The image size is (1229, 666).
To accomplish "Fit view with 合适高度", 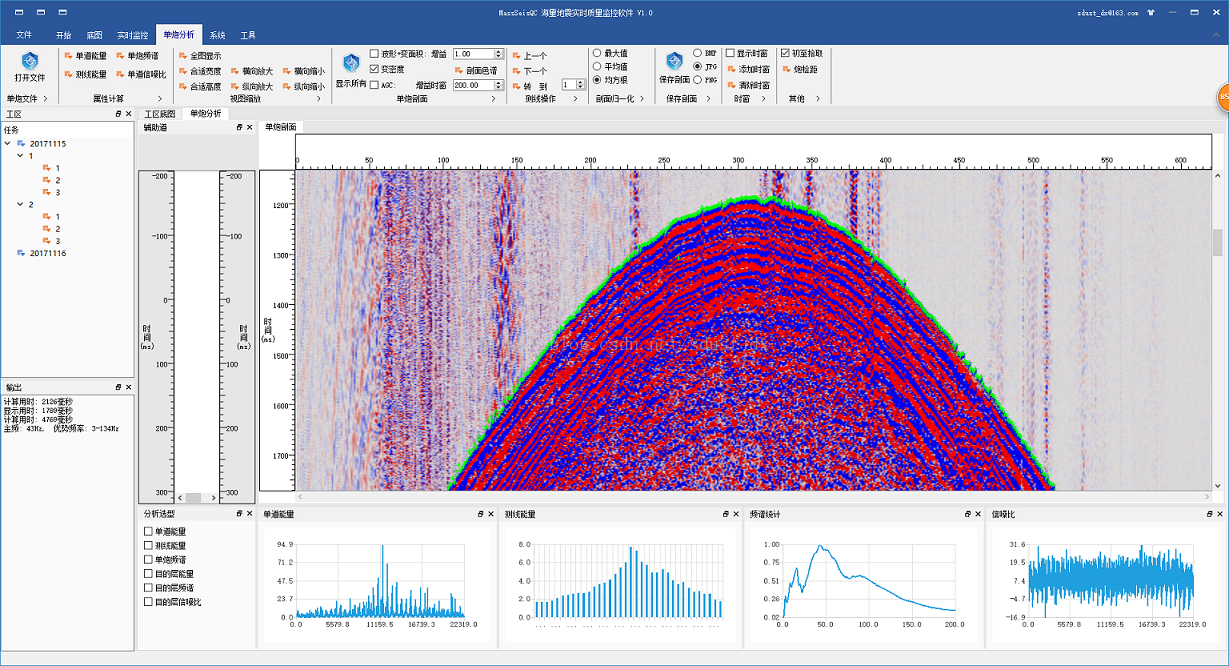I will click(200, 86).
